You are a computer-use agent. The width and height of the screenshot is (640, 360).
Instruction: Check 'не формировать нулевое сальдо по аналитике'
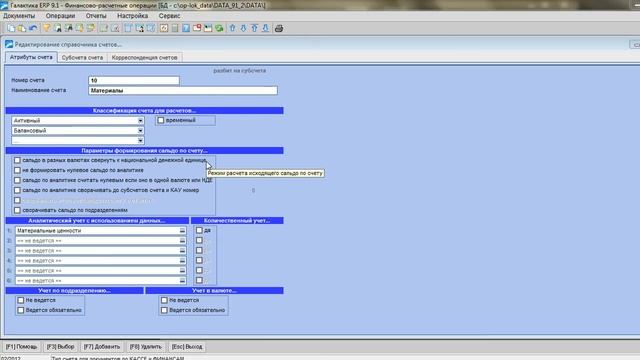[17, 170]
